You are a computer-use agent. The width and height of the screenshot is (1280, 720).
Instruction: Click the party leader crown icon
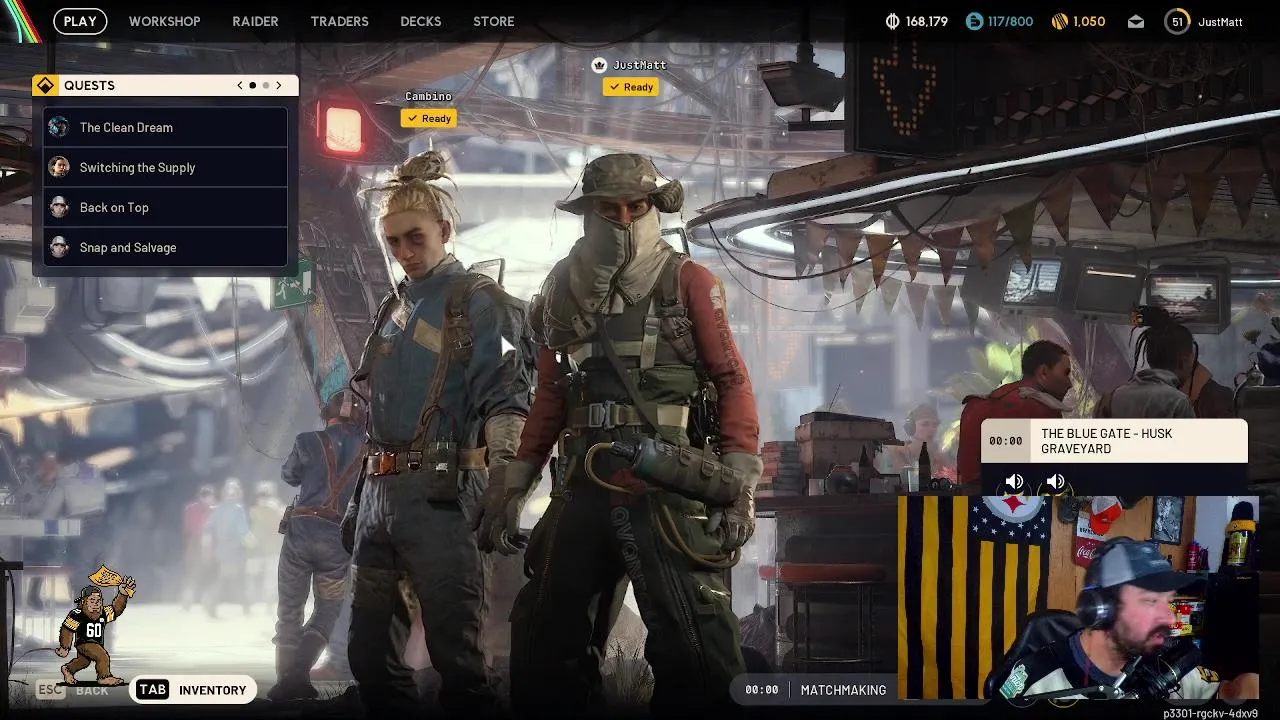(x=599, y=65)
